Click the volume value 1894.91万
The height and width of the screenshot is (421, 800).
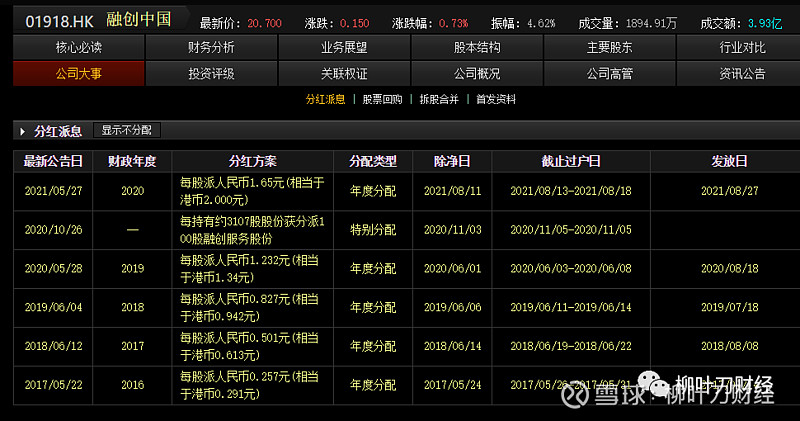pyautogui.click(x=651, y=23)
